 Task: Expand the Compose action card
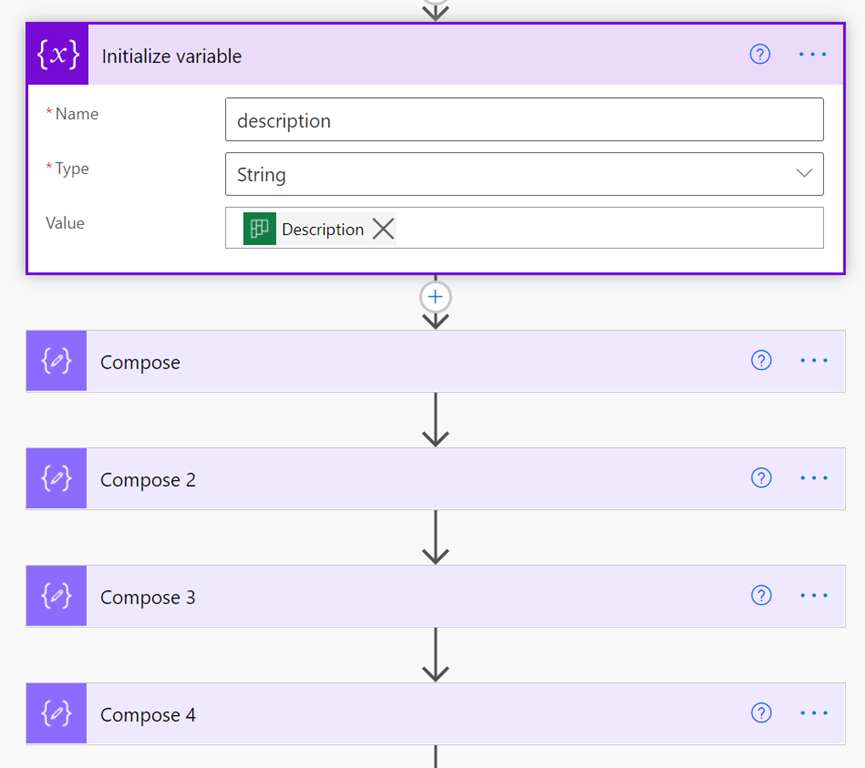tap(400, 362)
